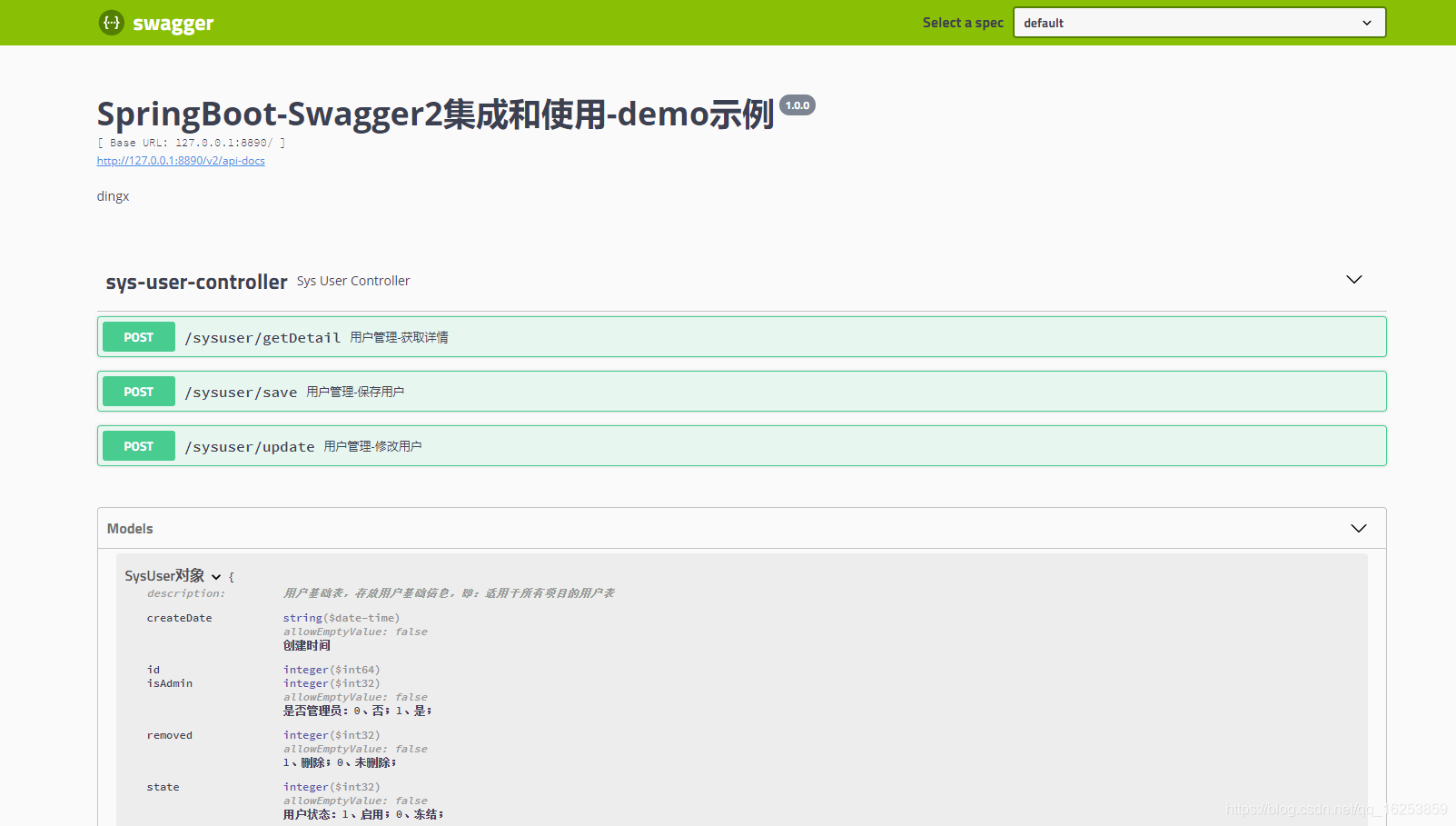The width and height of the screenshot is (1456, 826).
Task: Click the state property name
Action: 163,787
